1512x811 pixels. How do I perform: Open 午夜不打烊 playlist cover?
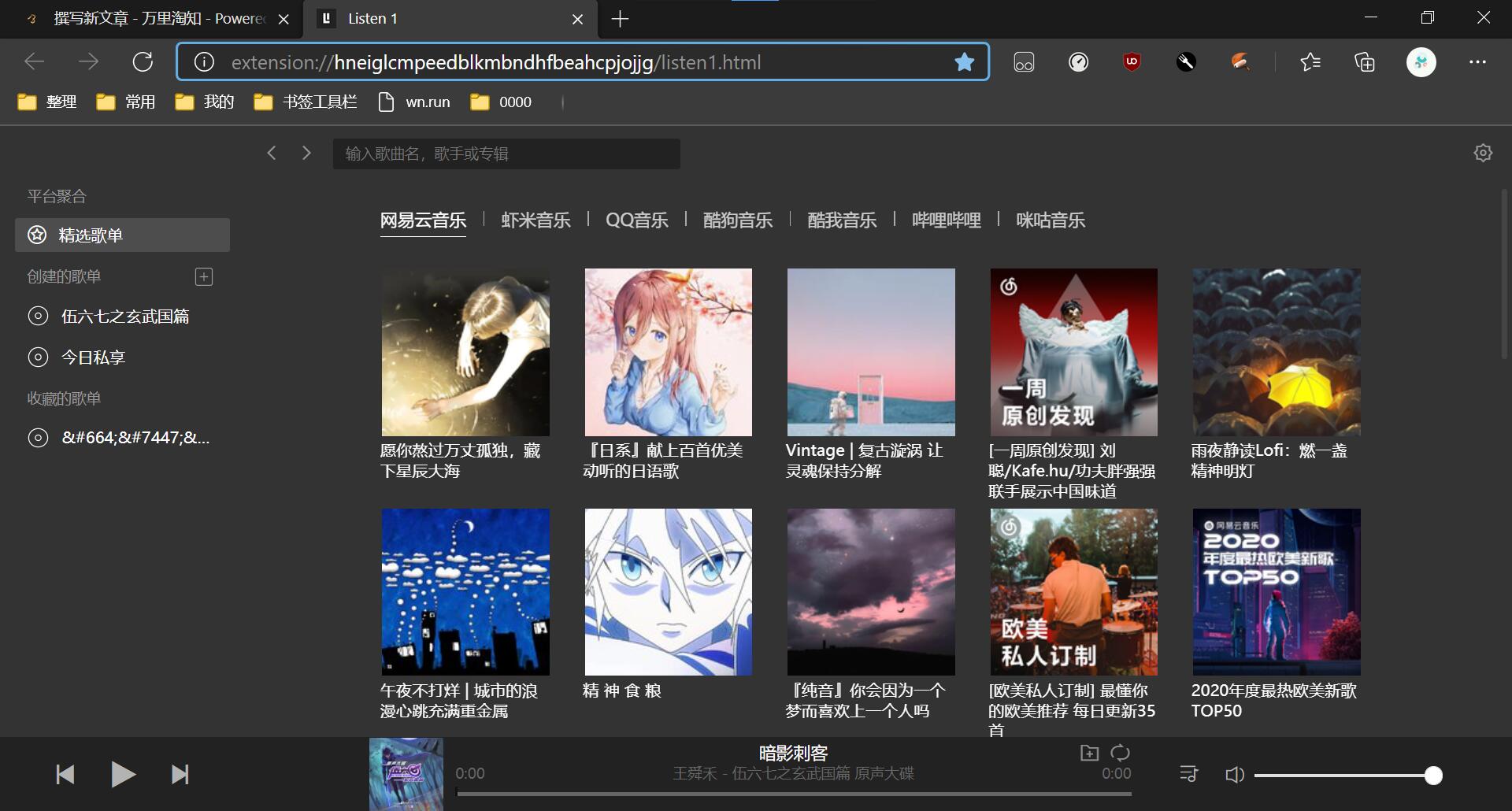point(465,592)
